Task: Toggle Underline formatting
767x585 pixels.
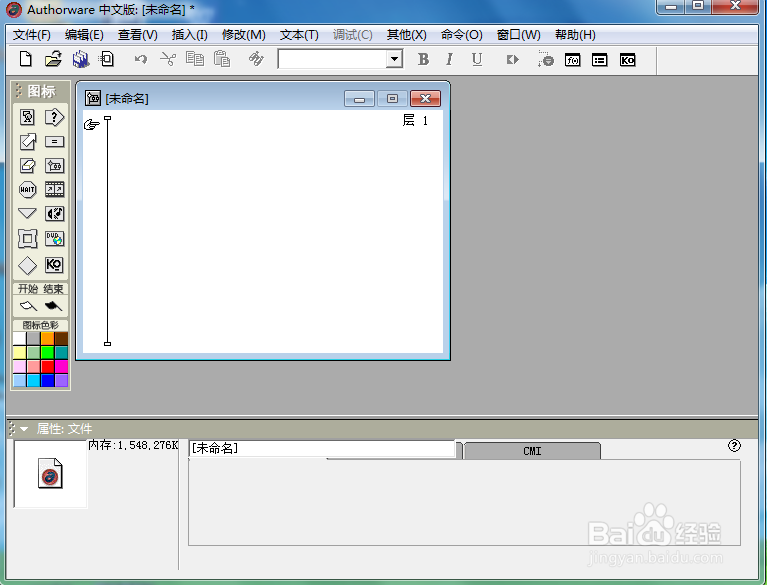Action: (x=476, y=60)
